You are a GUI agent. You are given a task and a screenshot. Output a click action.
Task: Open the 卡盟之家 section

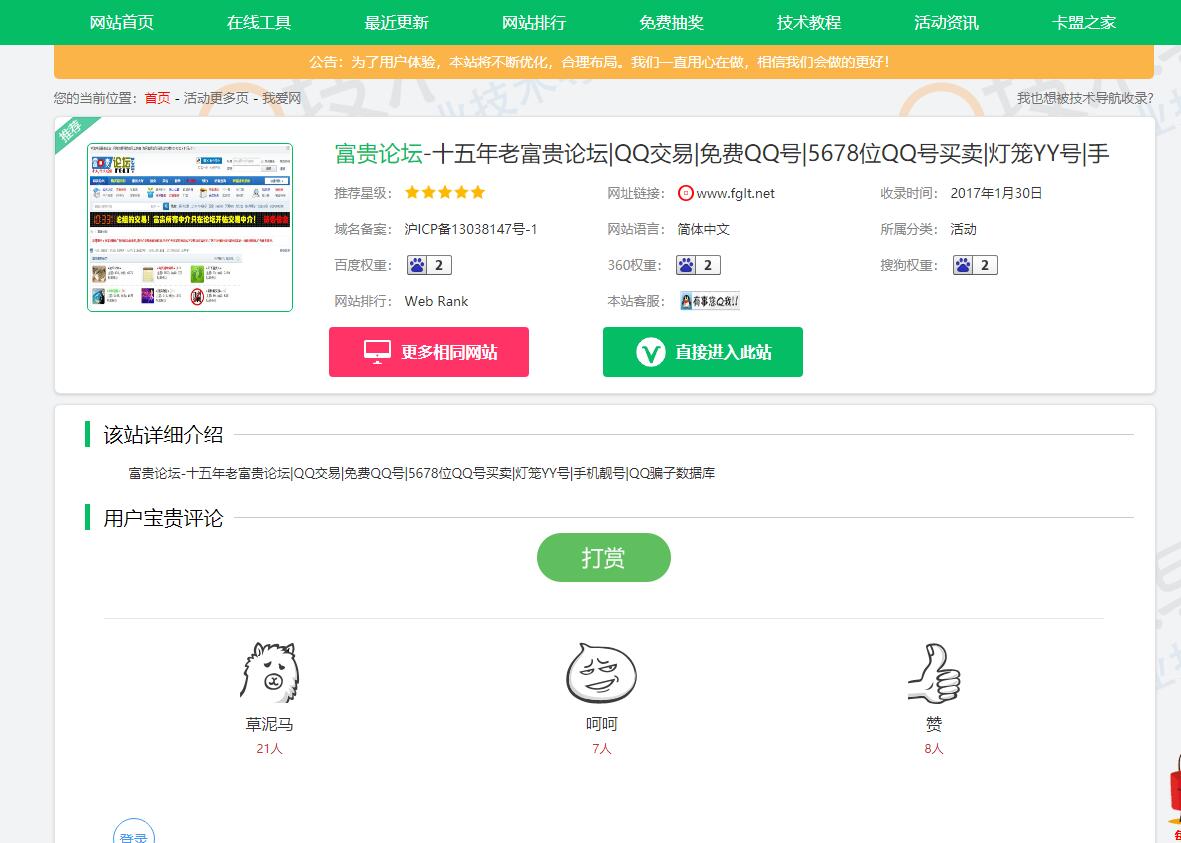(x=1085, y=21)
